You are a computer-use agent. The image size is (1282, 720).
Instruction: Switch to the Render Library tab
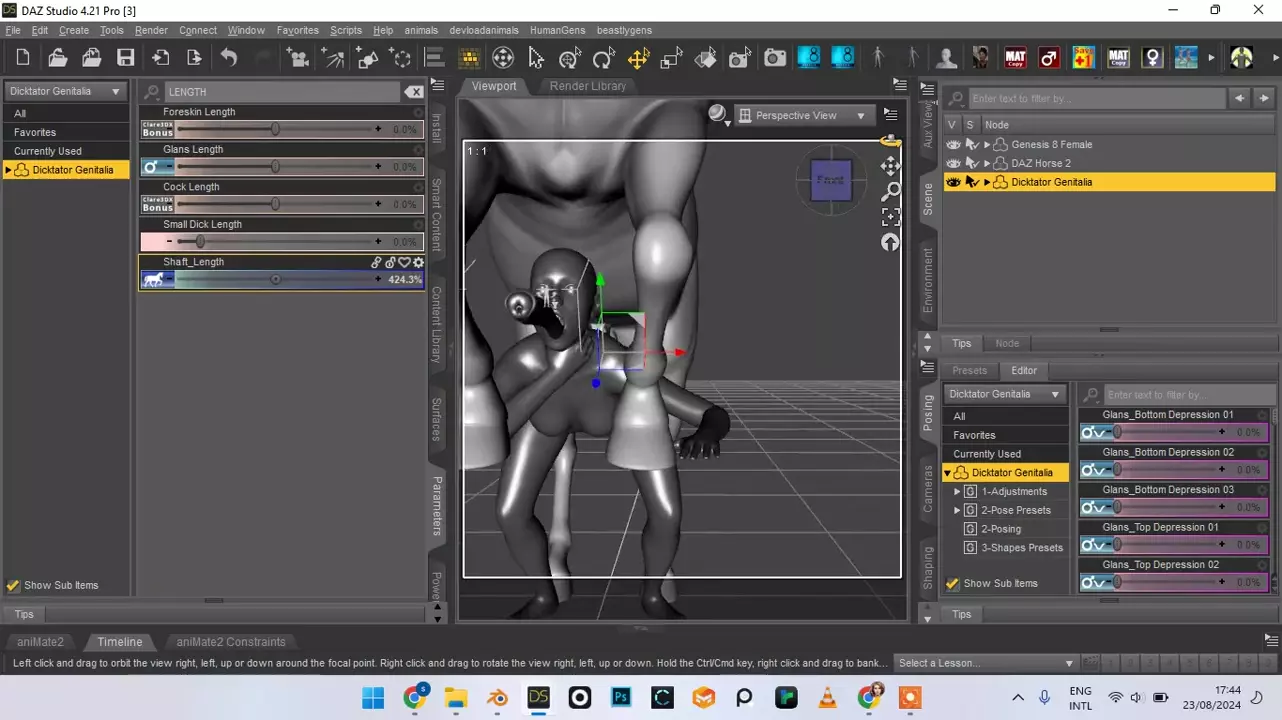pos(587,86)
